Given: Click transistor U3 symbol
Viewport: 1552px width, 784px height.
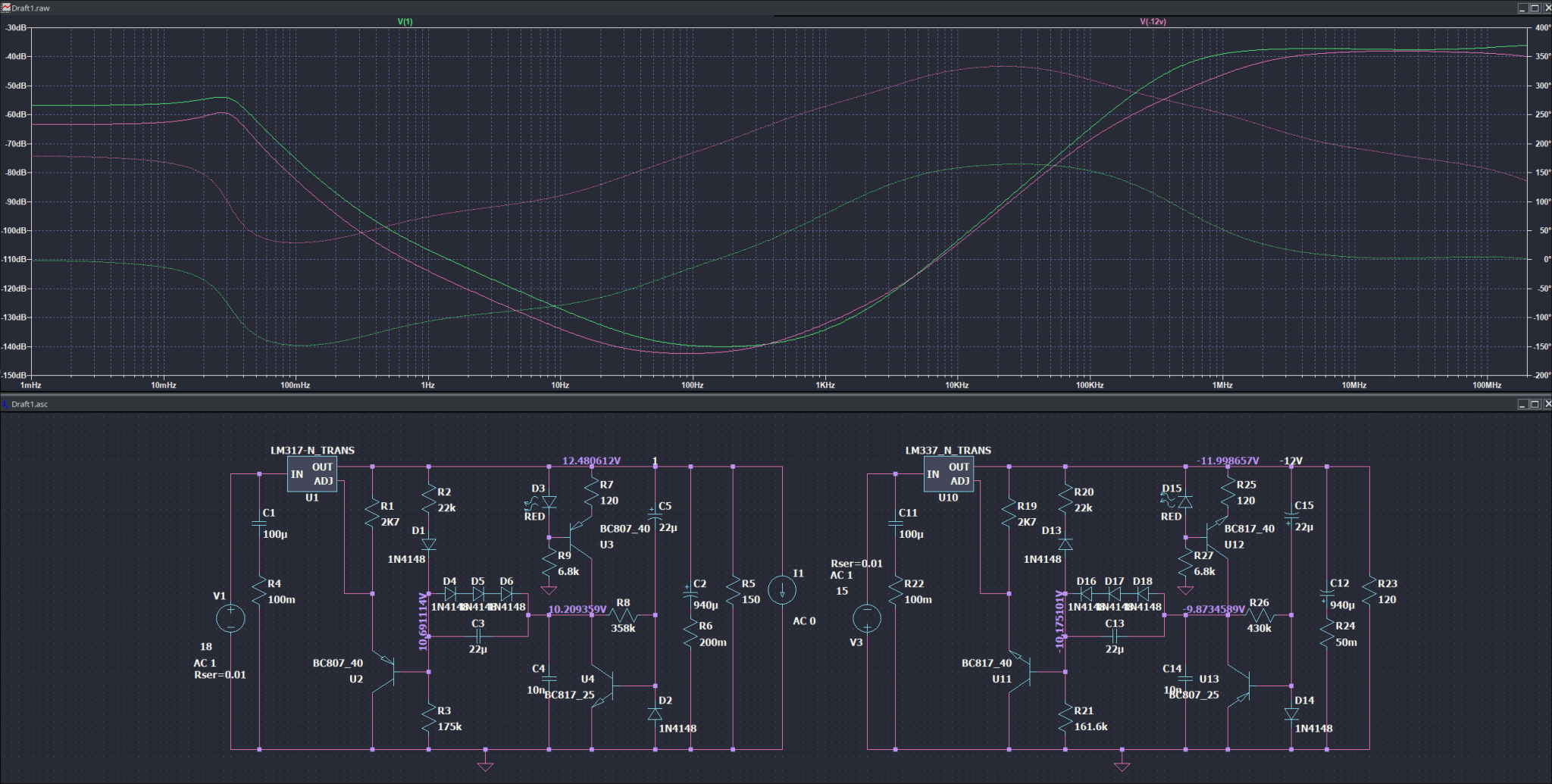Looking at the screenshot, I should [x=580, y=537].
